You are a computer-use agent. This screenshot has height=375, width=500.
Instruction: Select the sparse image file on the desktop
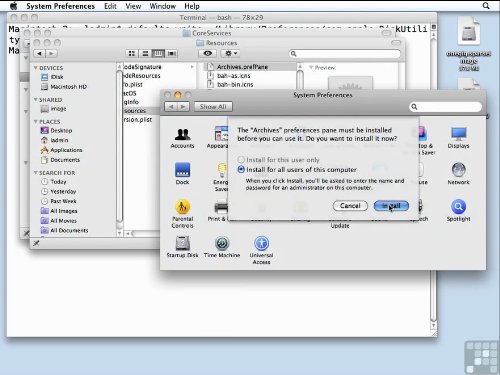(469, 43)
